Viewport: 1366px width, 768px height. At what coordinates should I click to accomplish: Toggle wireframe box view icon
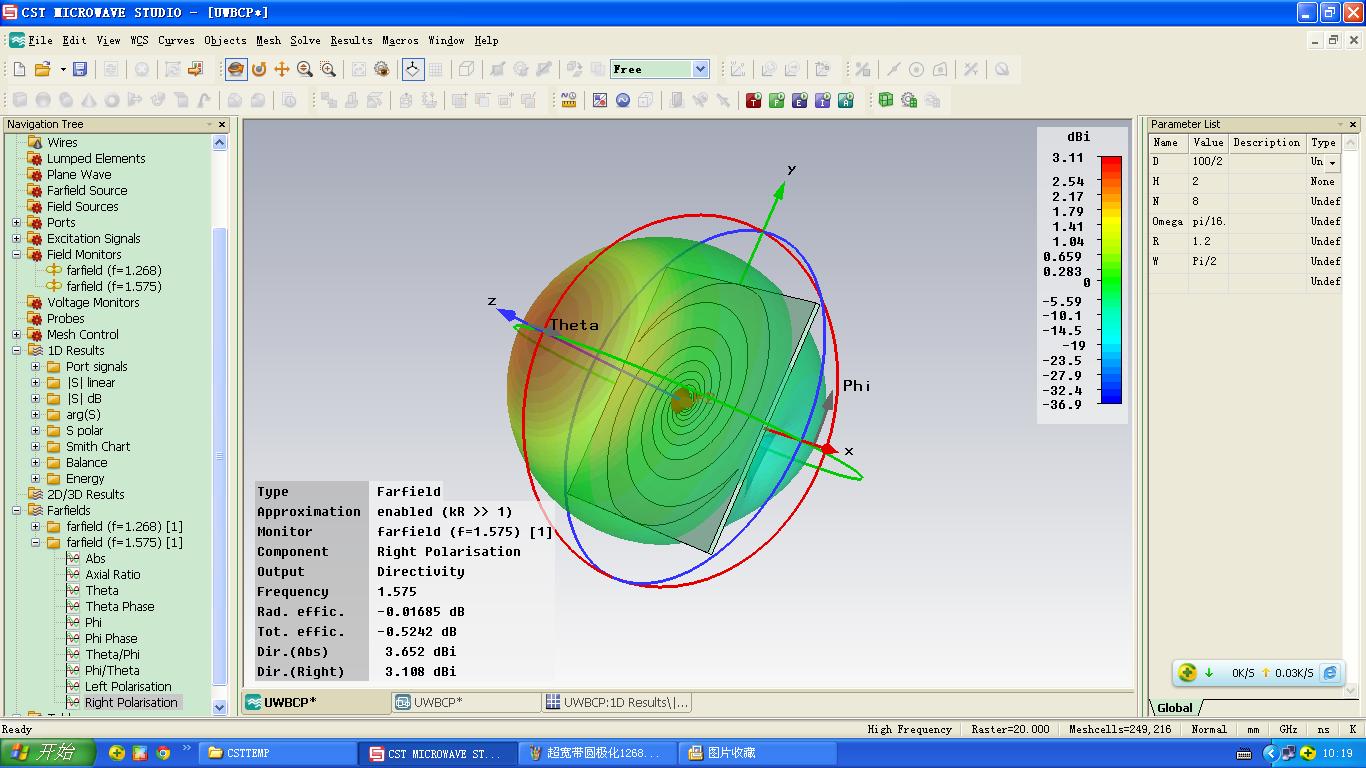coord(466,69)
